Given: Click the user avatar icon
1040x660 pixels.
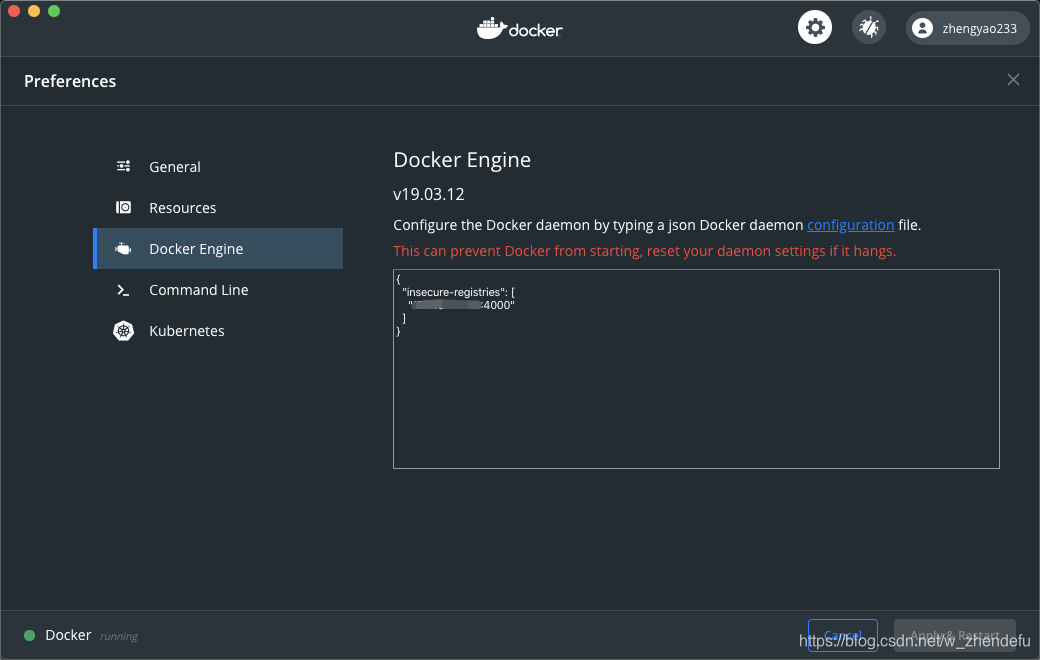Looking at the screenshot, I should pos(922,28).
